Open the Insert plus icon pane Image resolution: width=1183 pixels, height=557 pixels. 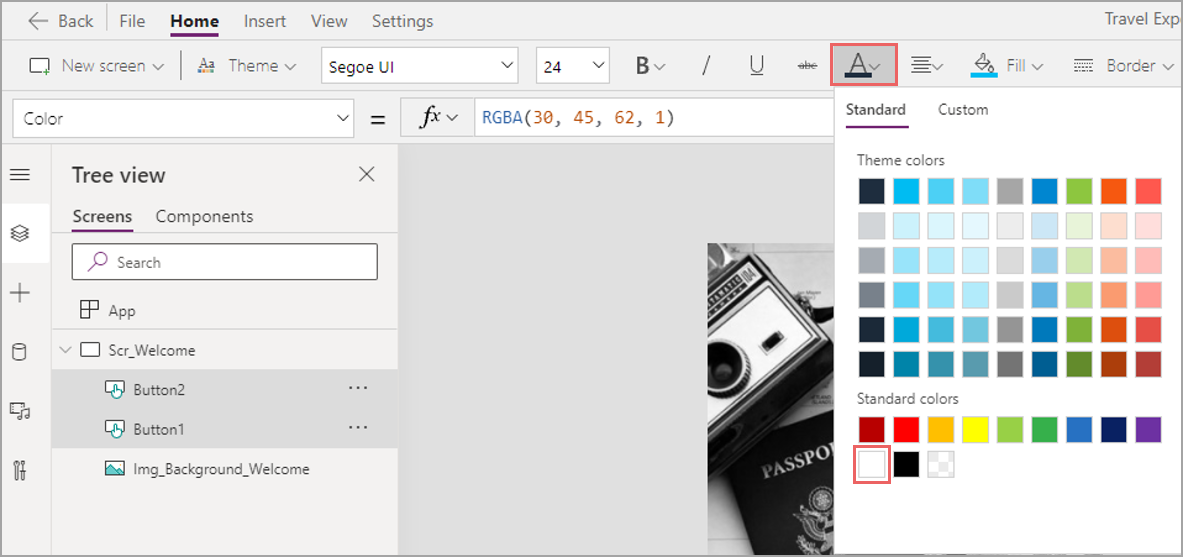pos(20,294)
